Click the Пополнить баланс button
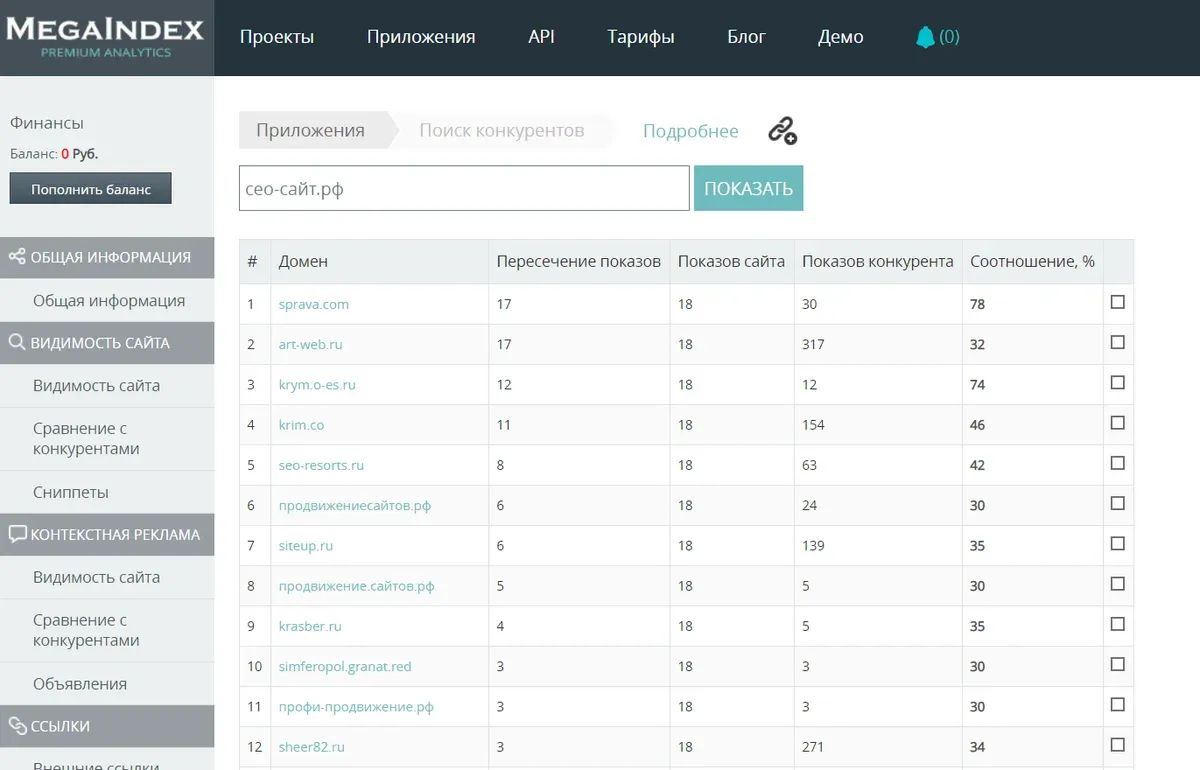This screenshot has width=1200, height=770. (x=91, y=189)
